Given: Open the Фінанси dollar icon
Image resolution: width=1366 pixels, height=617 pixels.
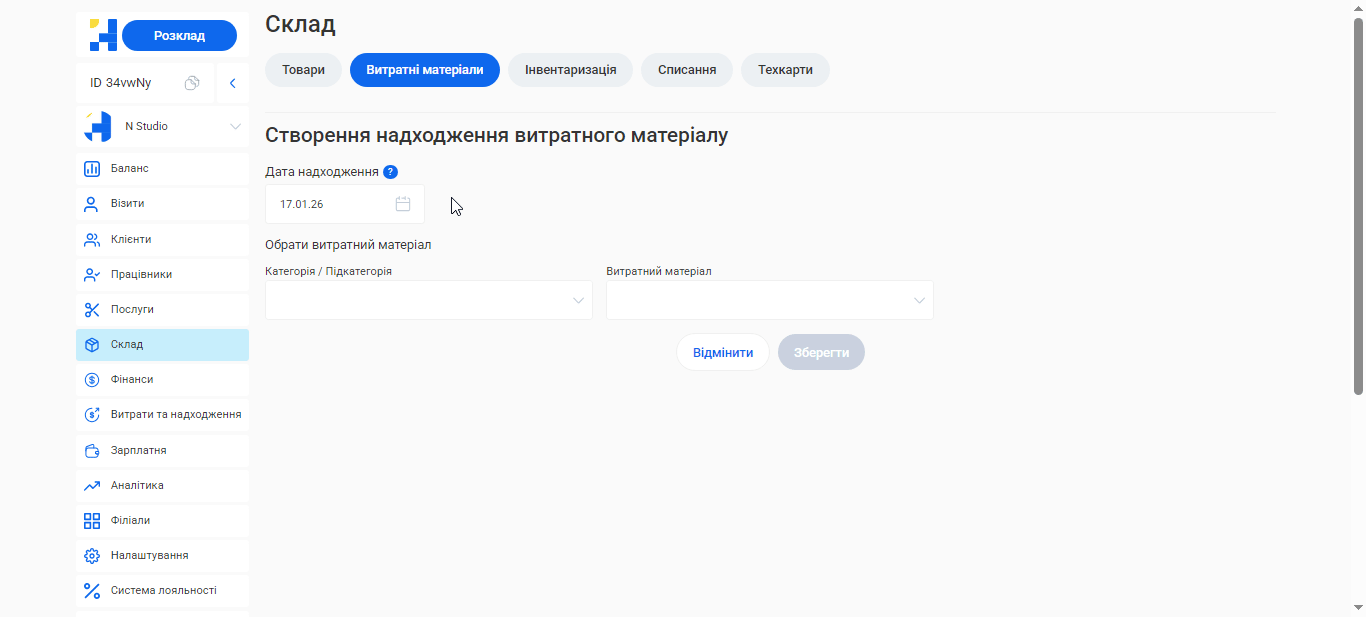Looking at the screenshot, I should point(92,379).
